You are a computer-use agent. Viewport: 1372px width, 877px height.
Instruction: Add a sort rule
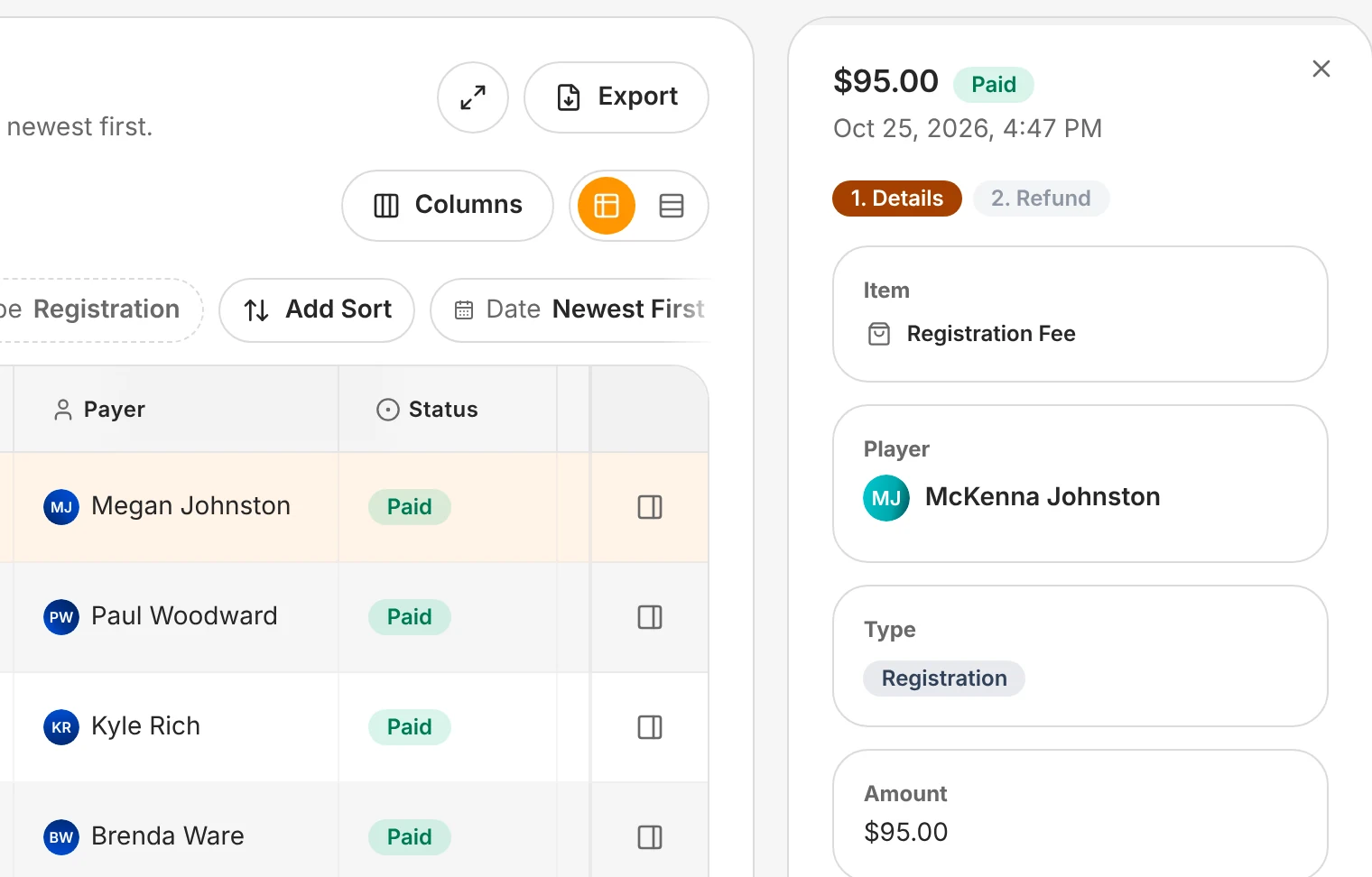pyautogui.click(x=317, y=310)
